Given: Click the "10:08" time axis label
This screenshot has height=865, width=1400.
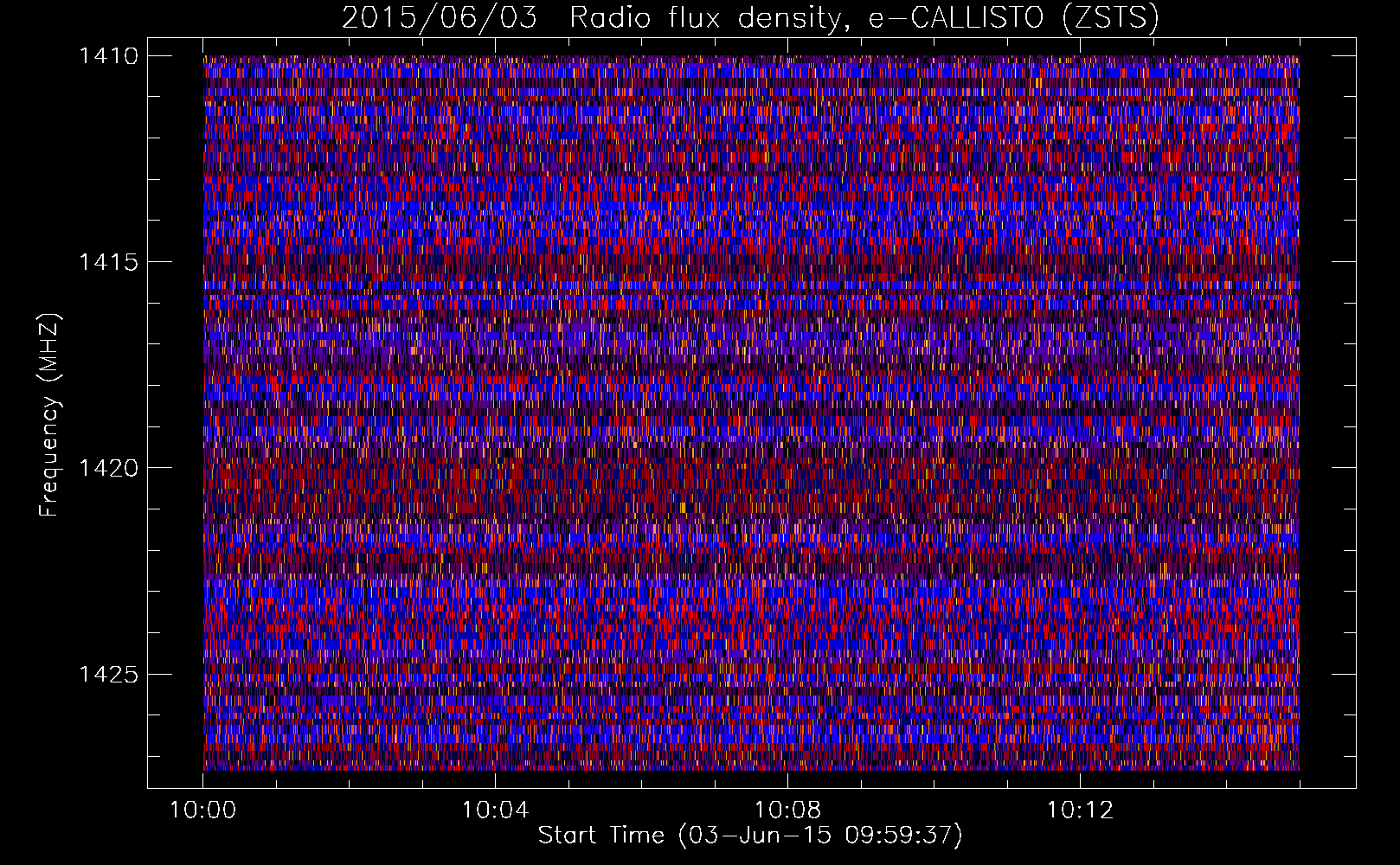Looking at the screenshot, I should [x=787, y=811].
